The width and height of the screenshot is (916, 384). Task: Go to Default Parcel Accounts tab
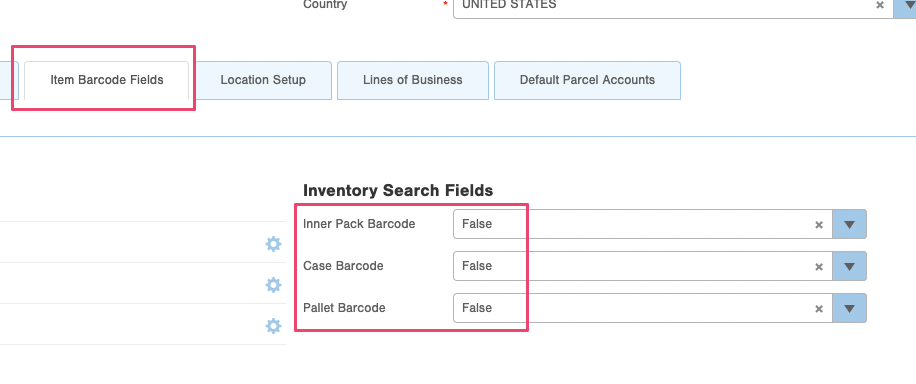(587, 80)
